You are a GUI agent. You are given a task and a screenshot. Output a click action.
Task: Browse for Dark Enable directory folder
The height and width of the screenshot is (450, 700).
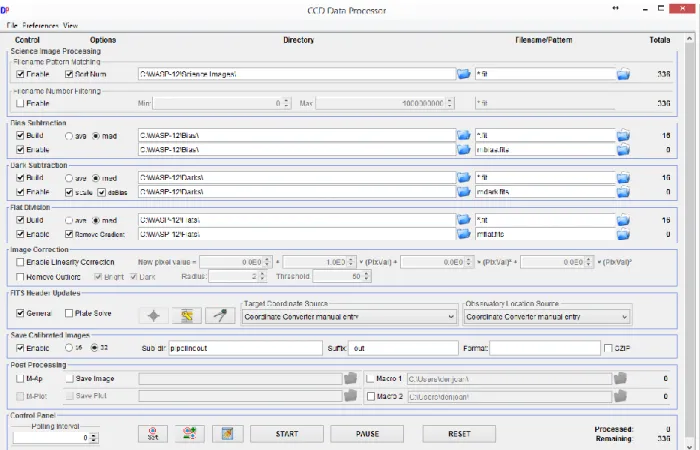[x=464, y=192]
